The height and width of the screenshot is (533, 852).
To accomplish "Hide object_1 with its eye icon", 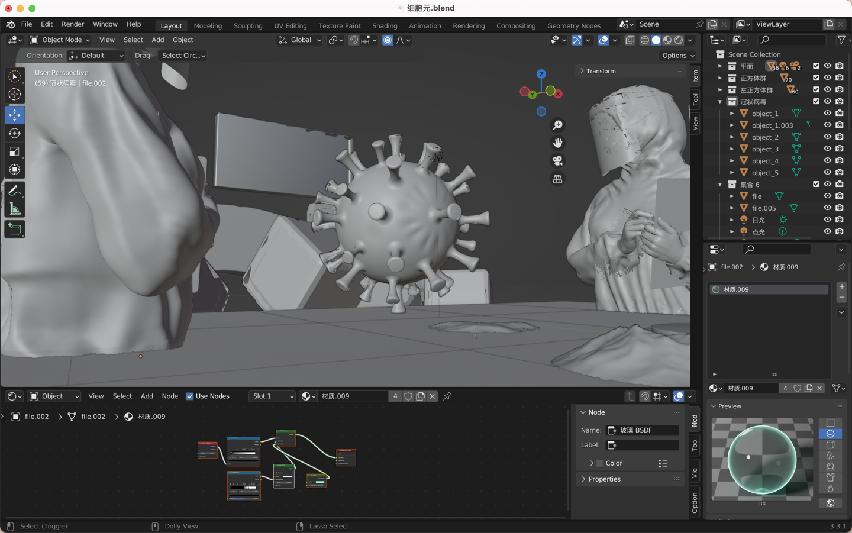I will (828, 114).
